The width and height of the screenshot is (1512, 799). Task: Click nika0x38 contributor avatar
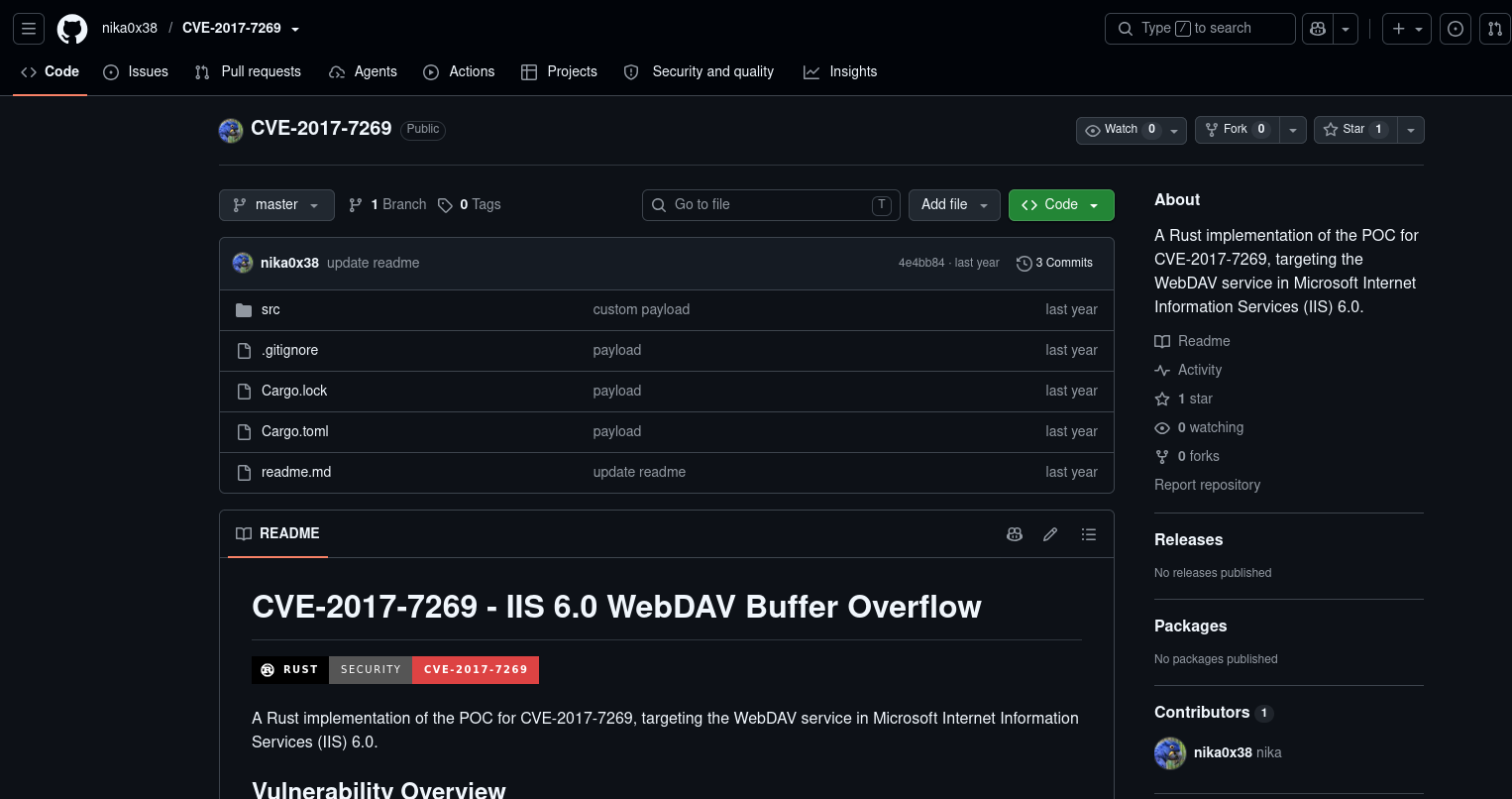pos(1170,753)
